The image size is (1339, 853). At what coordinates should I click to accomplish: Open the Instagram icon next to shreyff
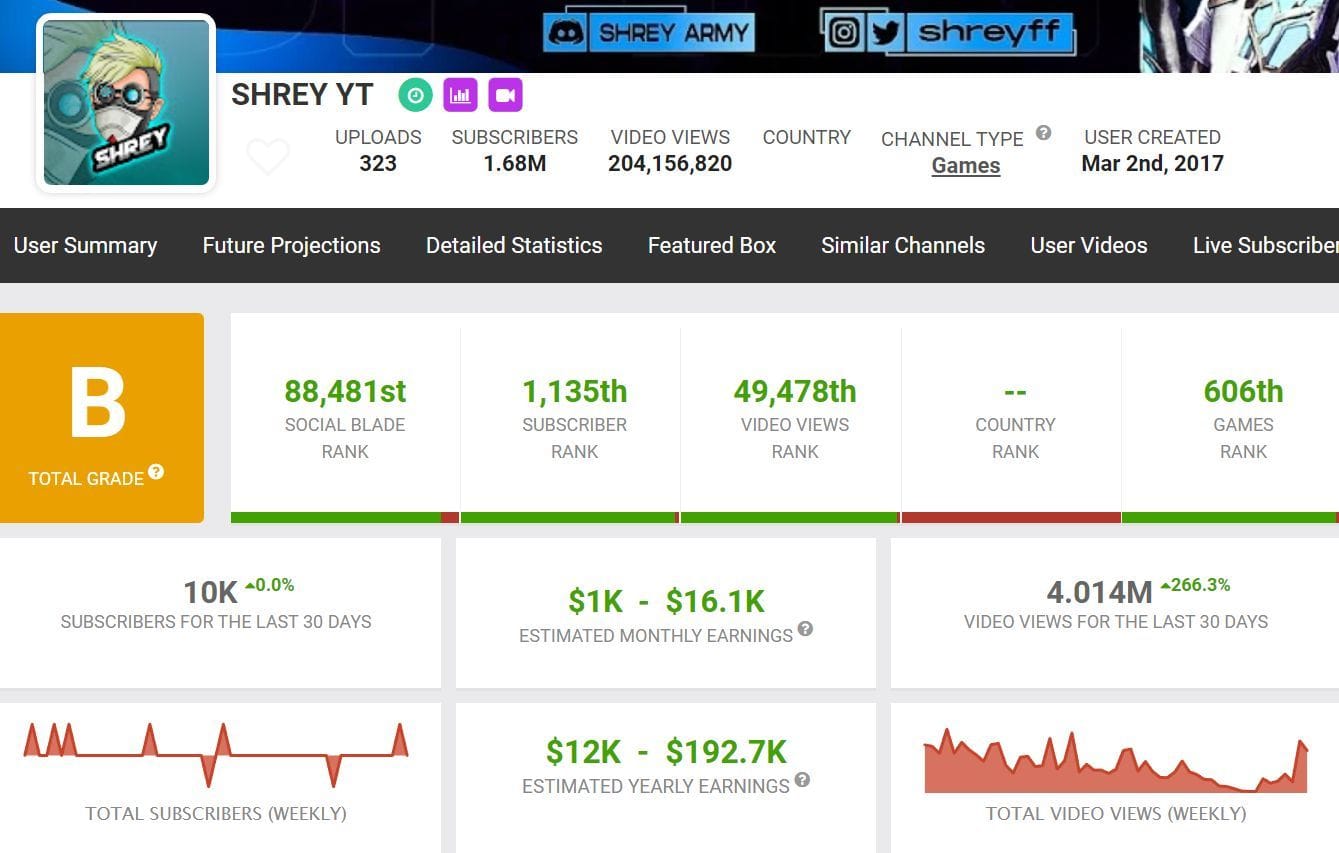[845, 31]
